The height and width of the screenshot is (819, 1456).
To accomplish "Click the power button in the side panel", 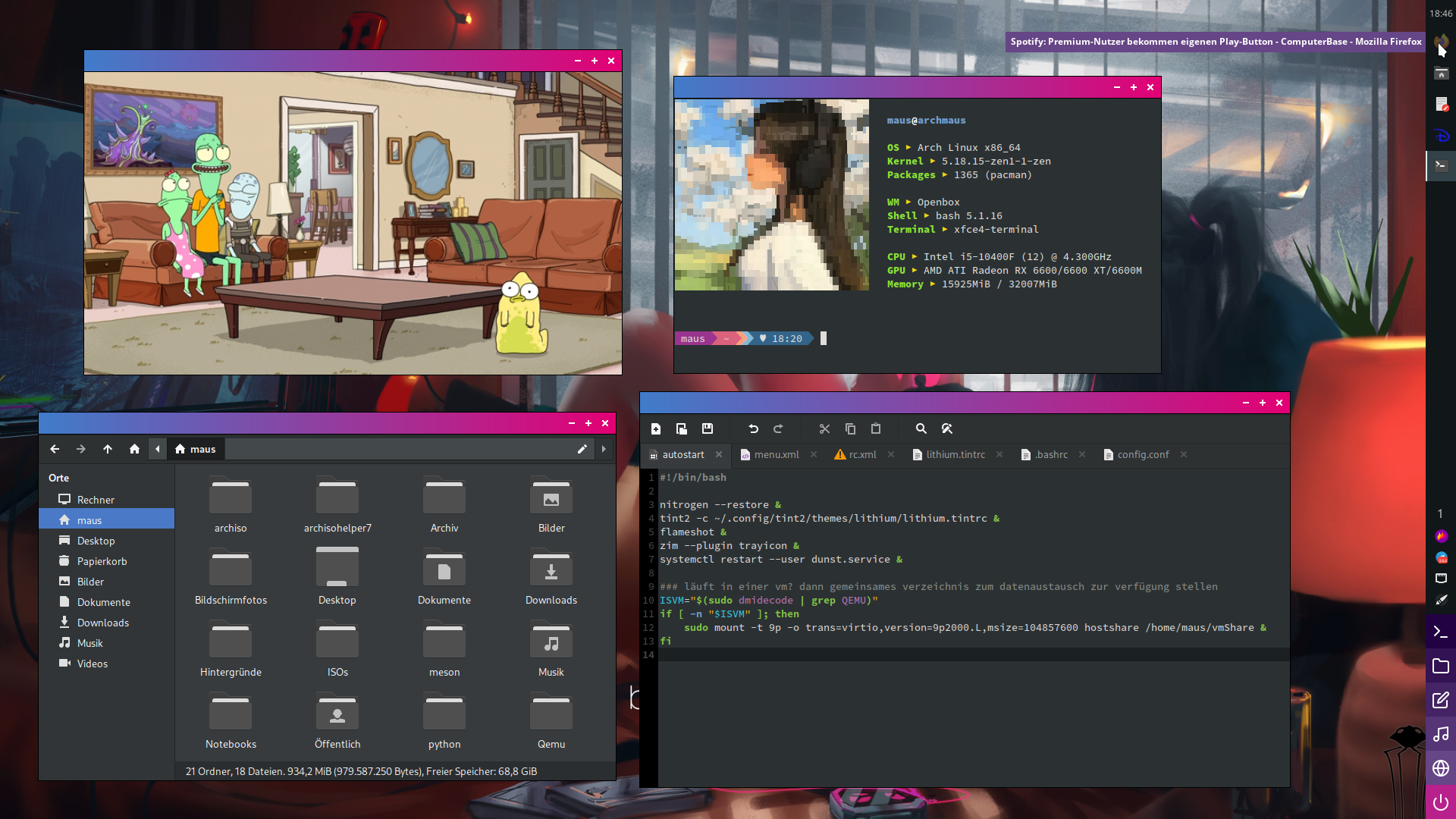I will 1440,802.
